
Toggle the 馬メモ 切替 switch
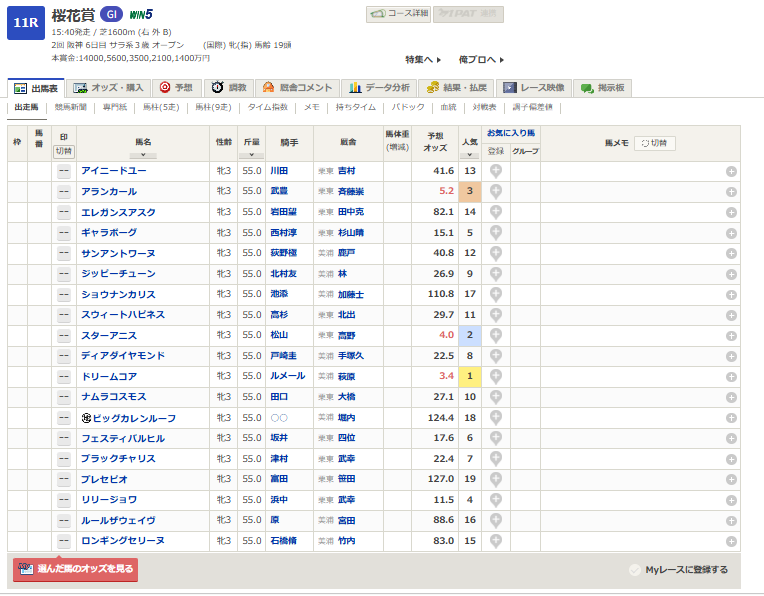coord(655,143)
